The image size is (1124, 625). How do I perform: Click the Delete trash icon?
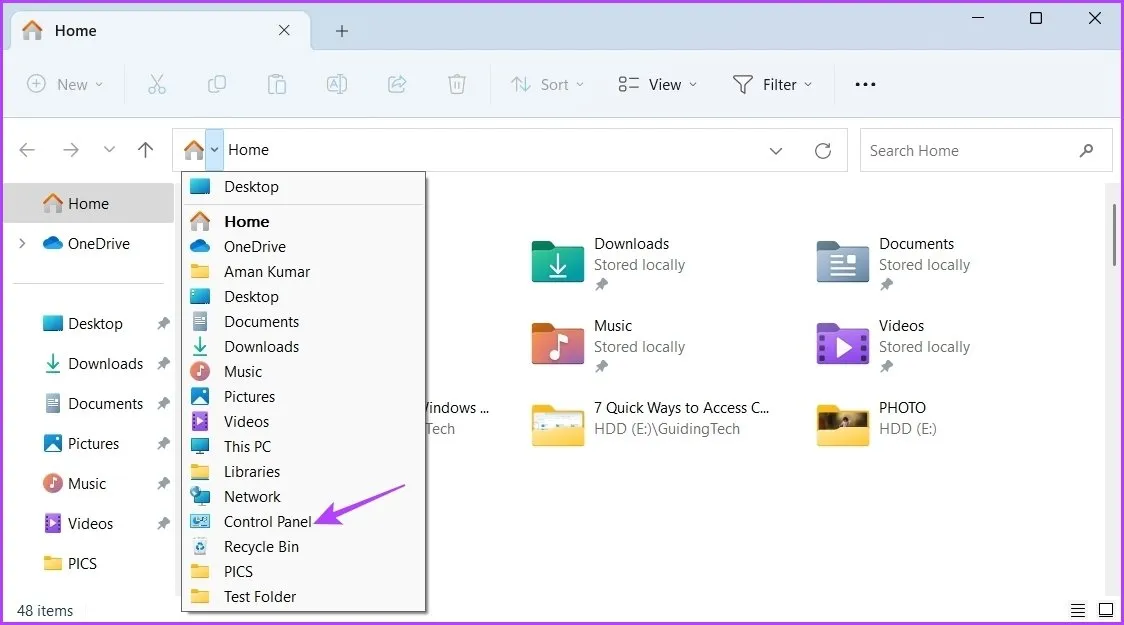457,85
